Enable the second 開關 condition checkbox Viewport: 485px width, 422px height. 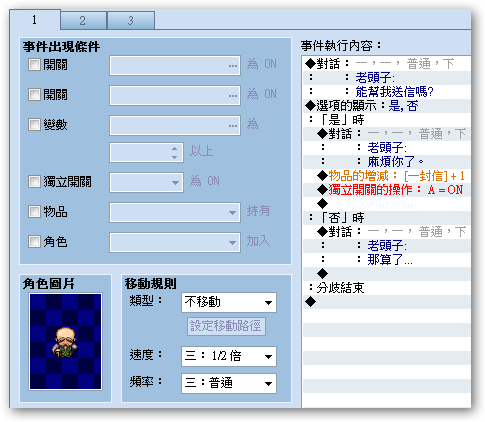(34, 94)
